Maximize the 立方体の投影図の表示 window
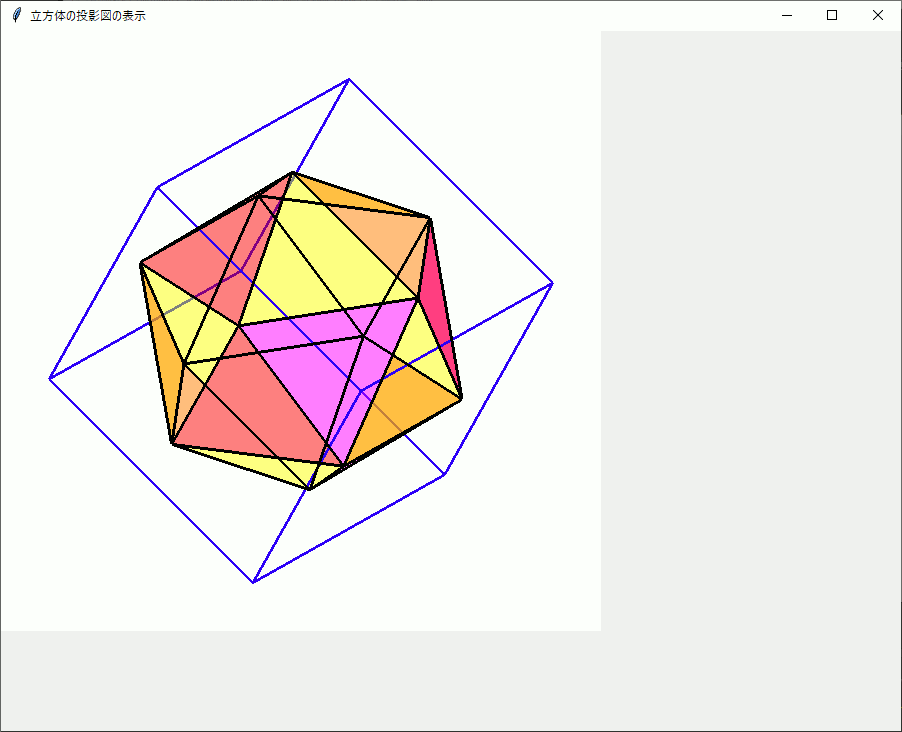Screen dimensions: 902x732 [832, 16]
